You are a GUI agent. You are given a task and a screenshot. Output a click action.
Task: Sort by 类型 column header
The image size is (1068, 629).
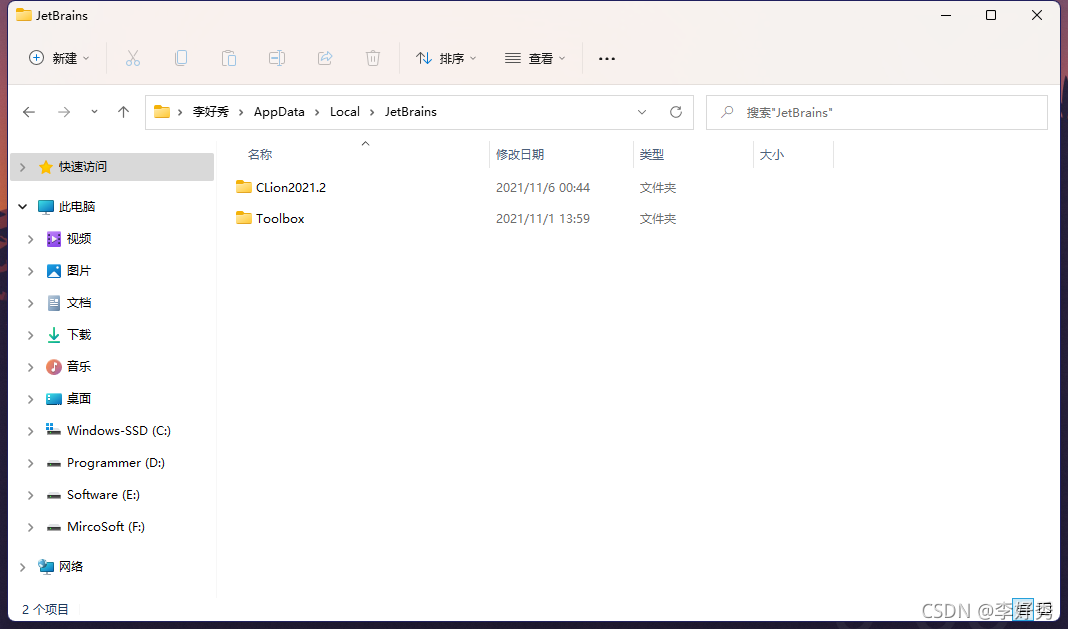pos(652,155)
